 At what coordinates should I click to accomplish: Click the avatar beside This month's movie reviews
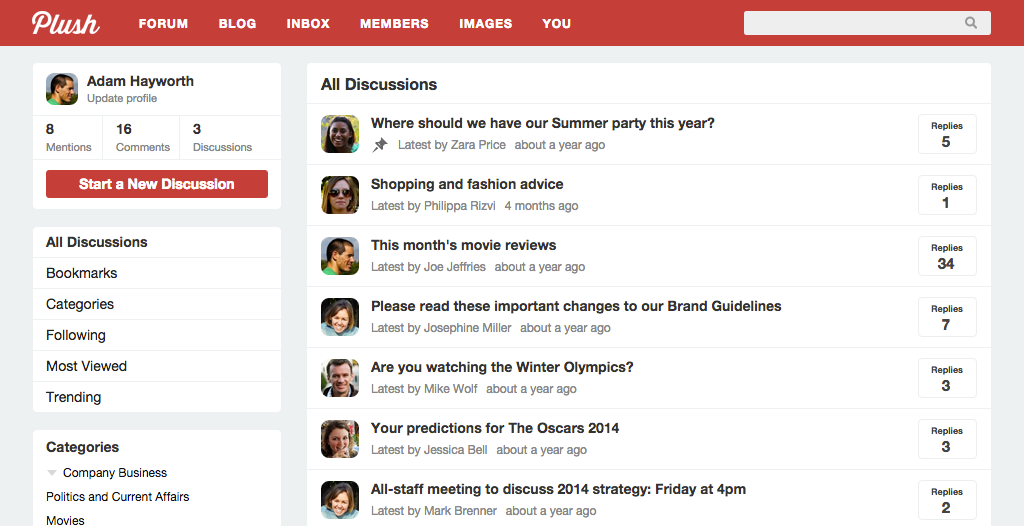[x=340, y=255]
